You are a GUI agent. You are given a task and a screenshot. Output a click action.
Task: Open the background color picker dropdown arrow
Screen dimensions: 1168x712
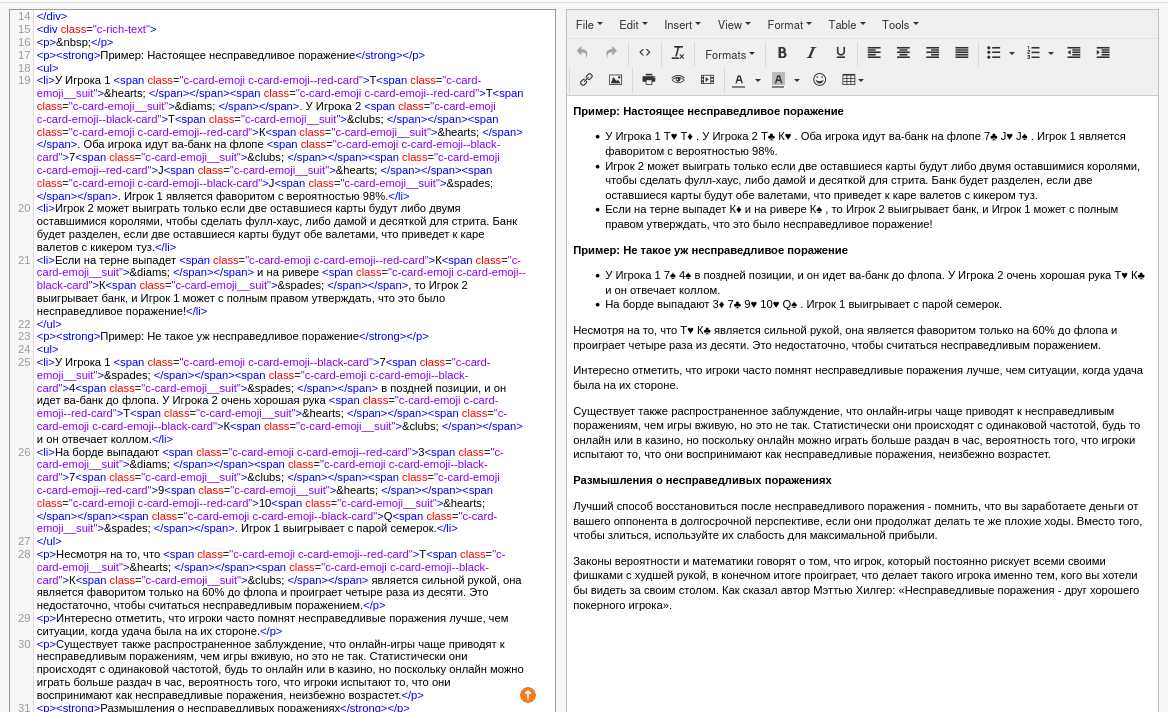[797, 80]
